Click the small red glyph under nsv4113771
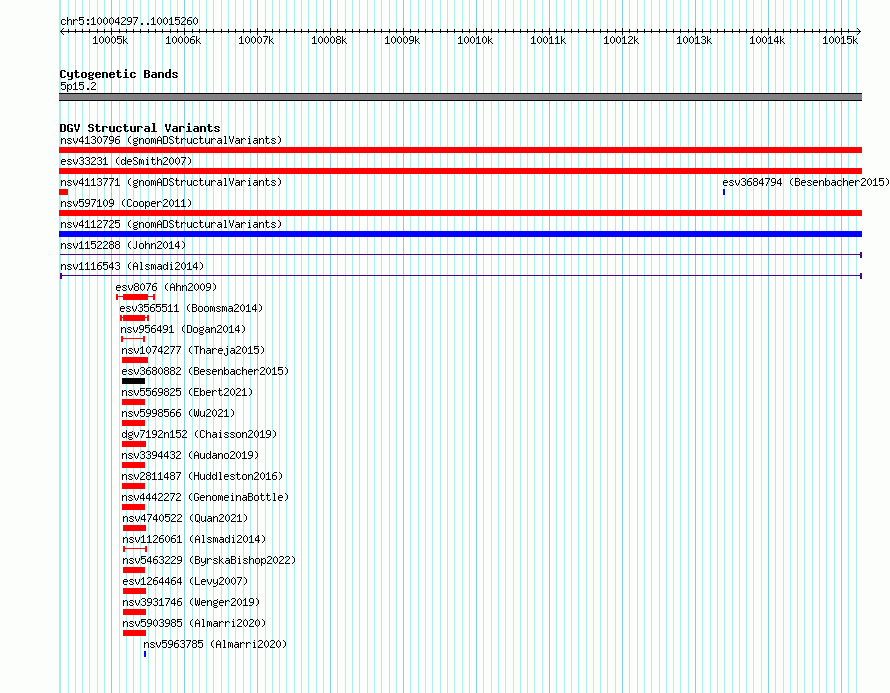 (x=64, y=192)
